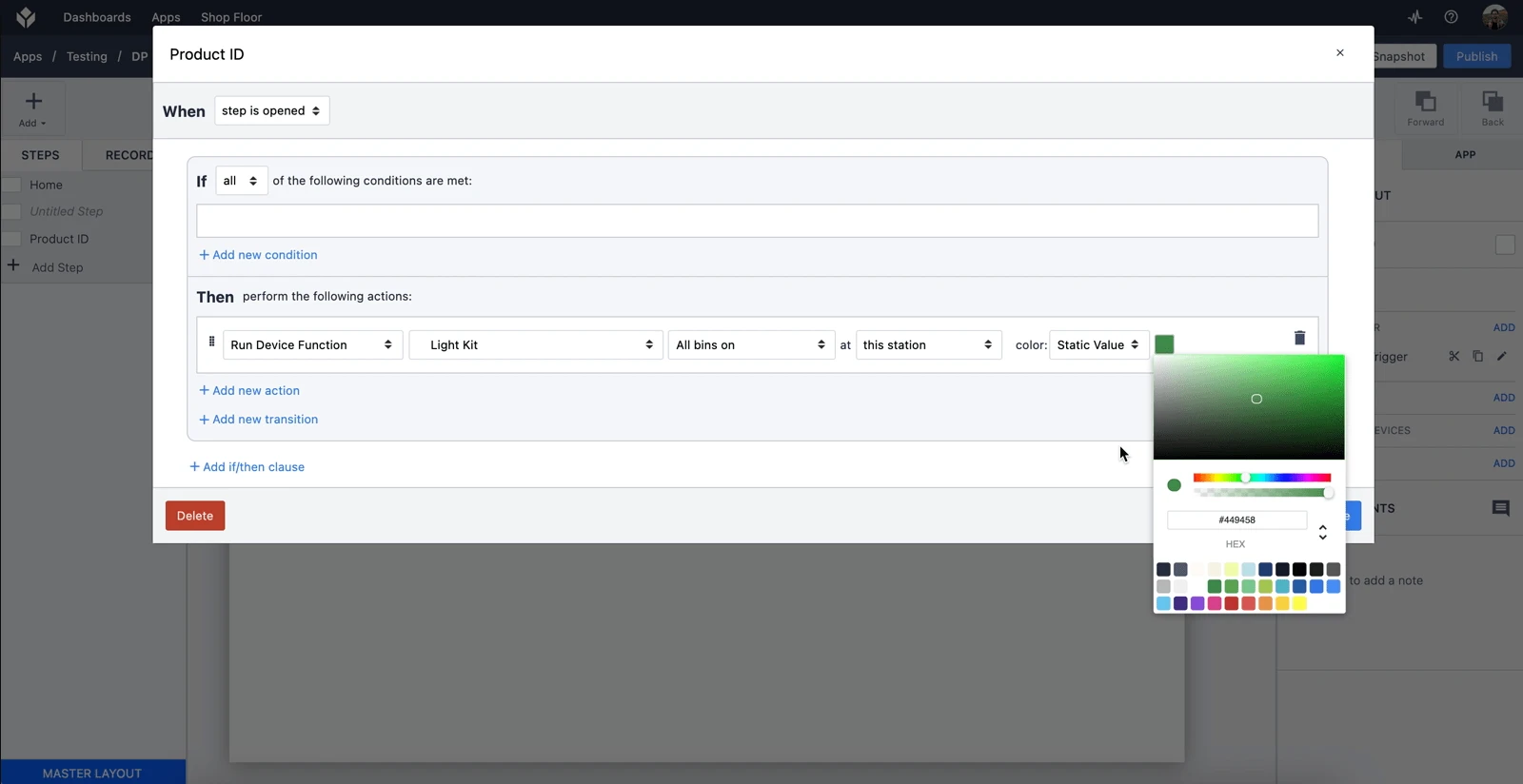Viewport: 1523px width, 784px height.
Task: Click the Add plus icon in the toolbar
Action: pyautogui.click(x=33, y=102)
